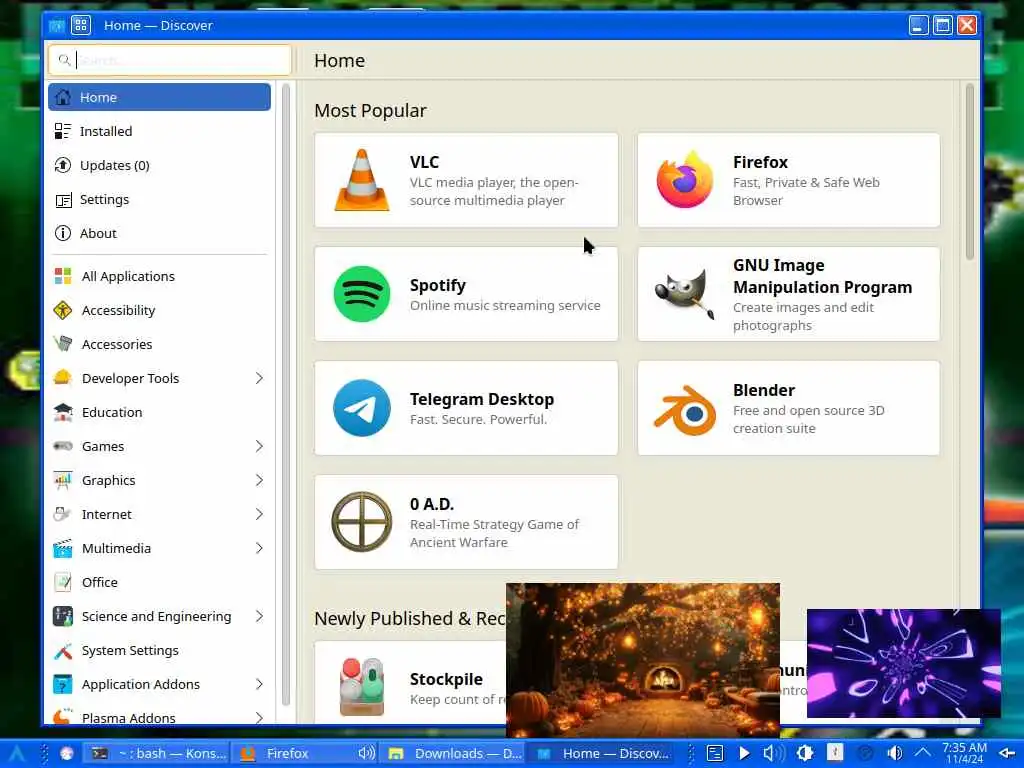Click the Discover search field
1024x768 pixels.
point(170,60)
